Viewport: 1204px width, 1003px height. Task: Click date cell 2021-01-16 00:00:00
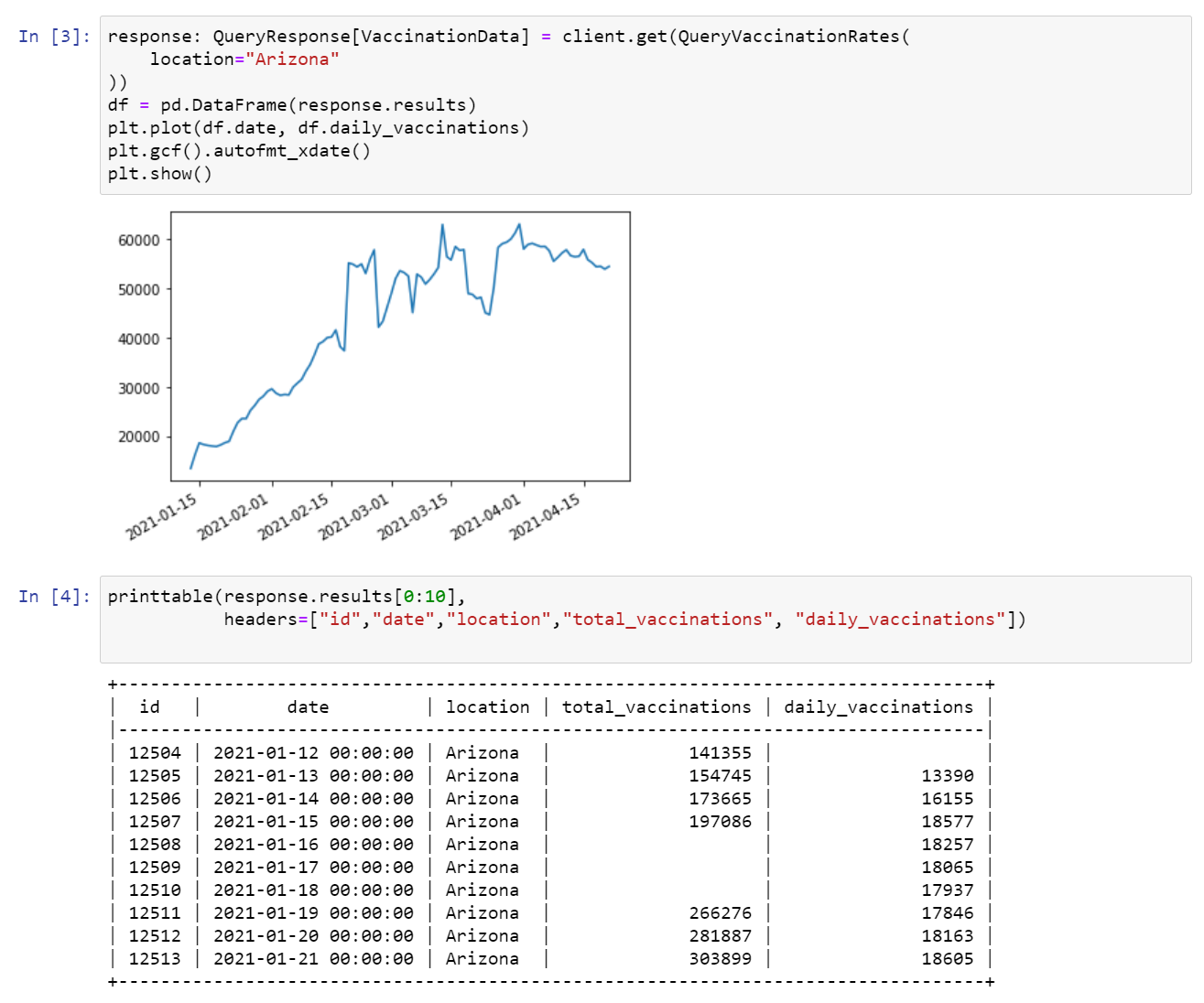point(313,845)
